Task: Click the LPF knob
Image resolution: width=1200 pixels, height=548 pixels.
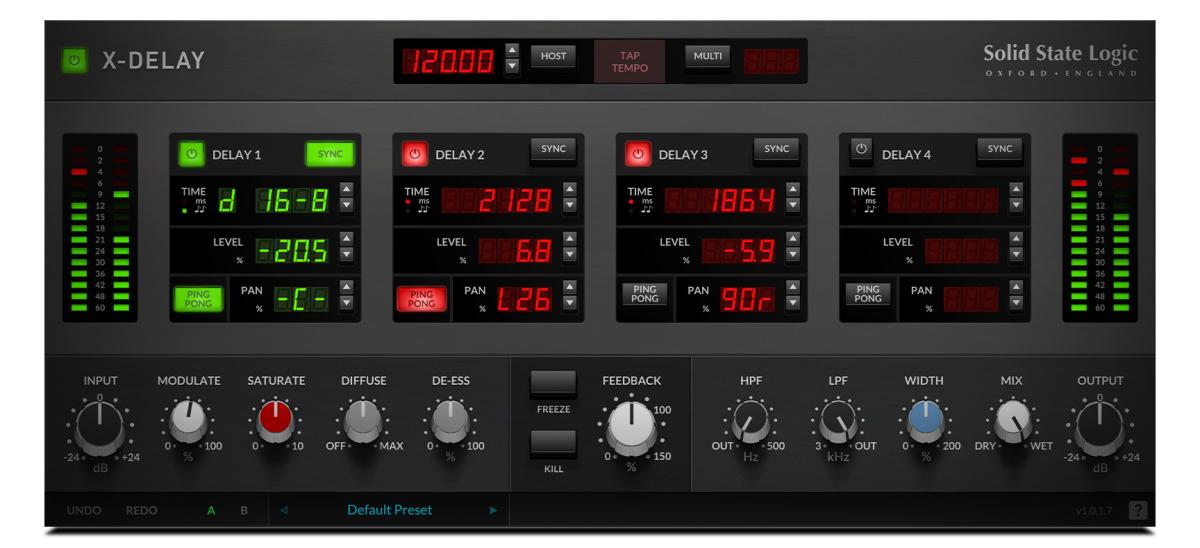Action: (x=838, y=422)
